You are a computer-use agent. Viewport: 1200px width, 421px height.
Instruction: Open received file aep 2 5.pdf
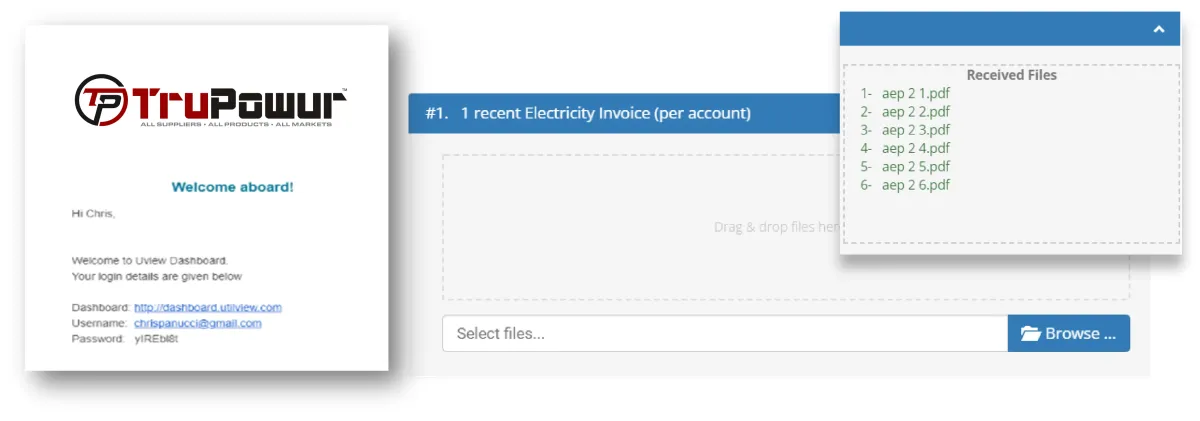point(915,167)
